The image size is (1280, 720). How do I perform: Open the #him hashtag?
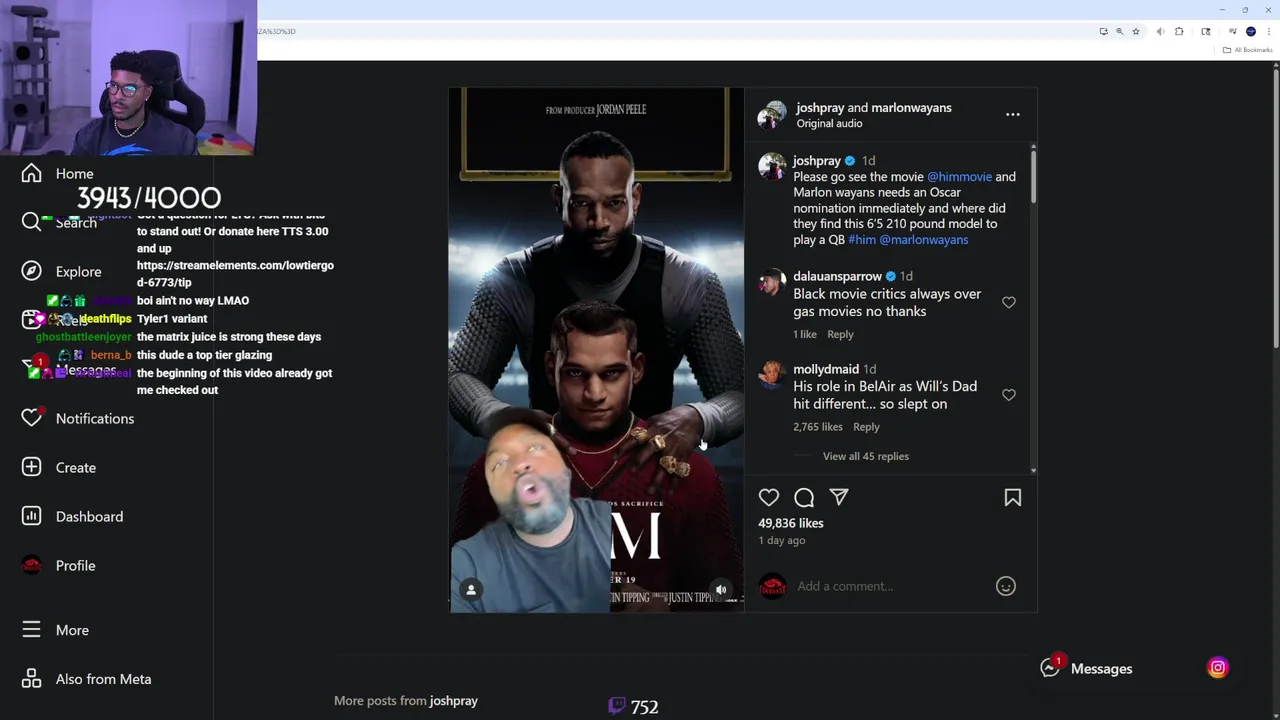click(862, 240)
